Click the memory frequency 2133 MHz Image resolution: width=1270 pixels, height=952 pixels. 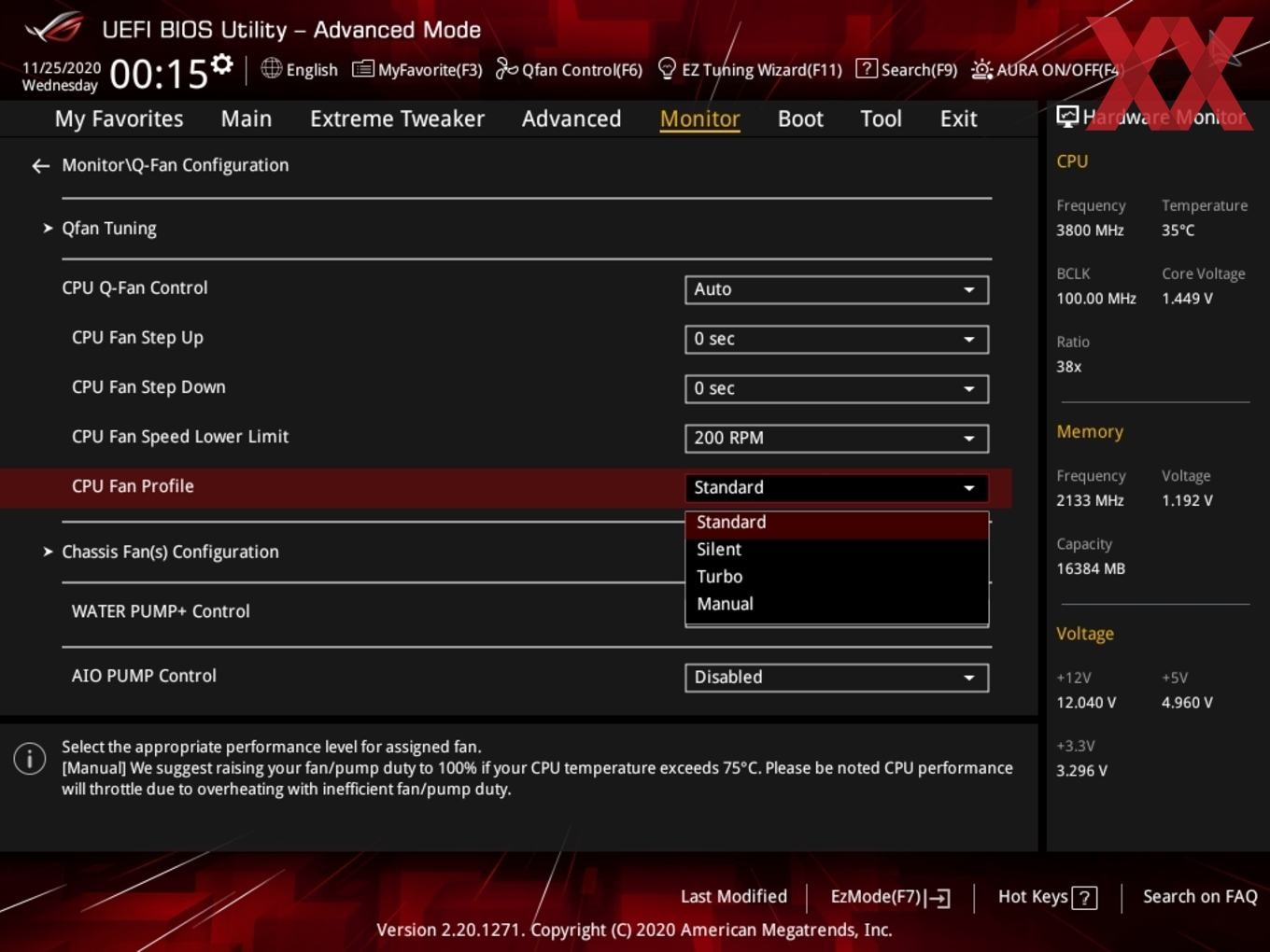coord(1090,500)
